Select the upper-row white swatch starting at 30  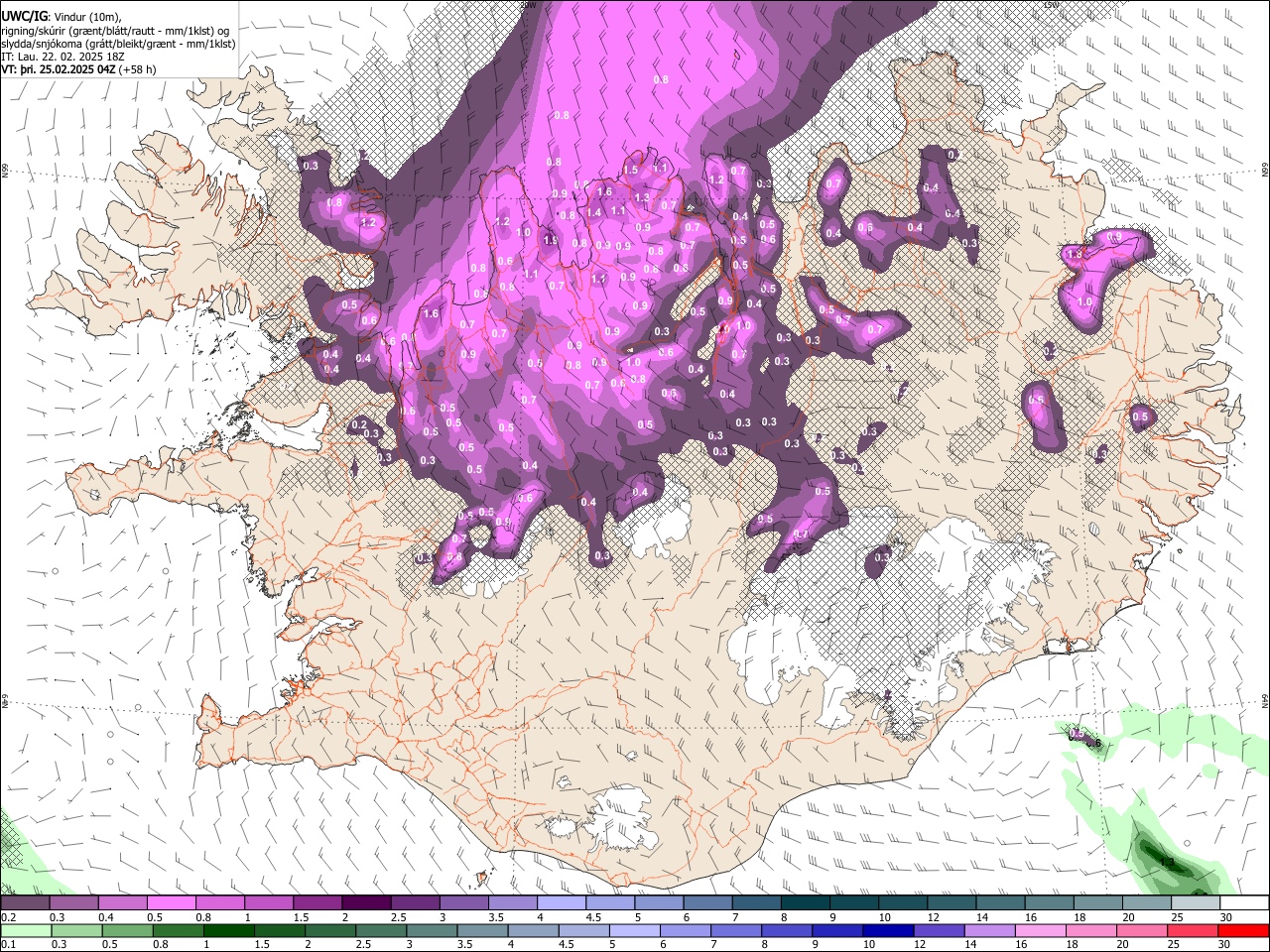coord(1244,903)
